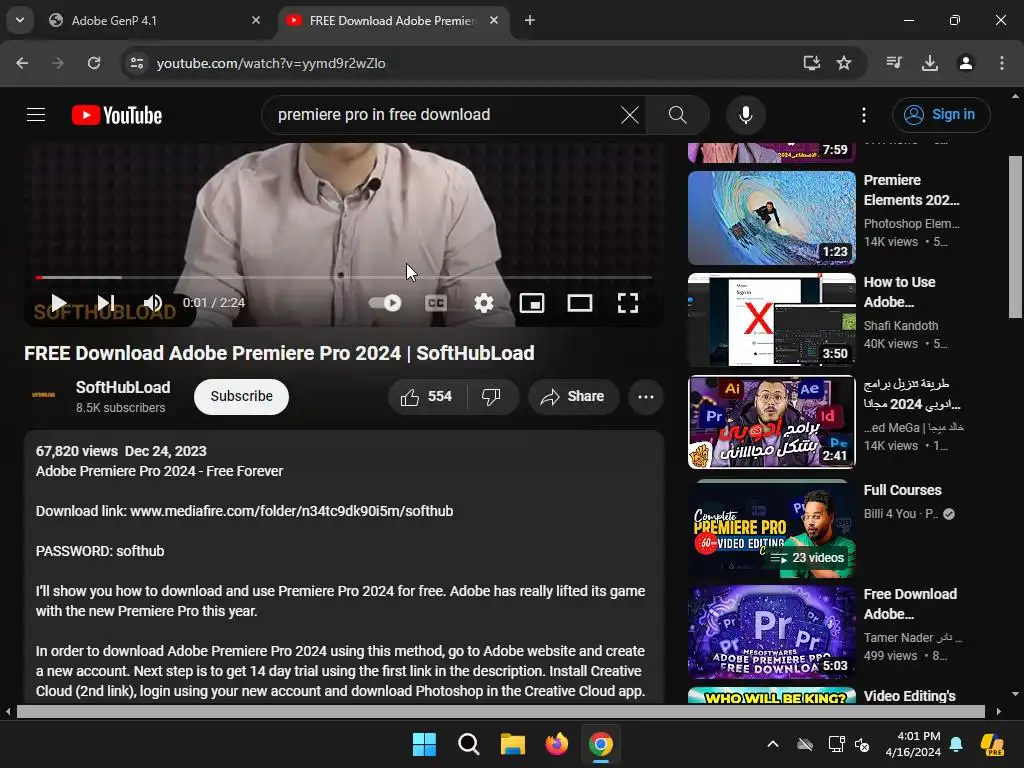Screen dimensions: 1024x768
Task: Install app icon in address bar
Action: point(811,63)
